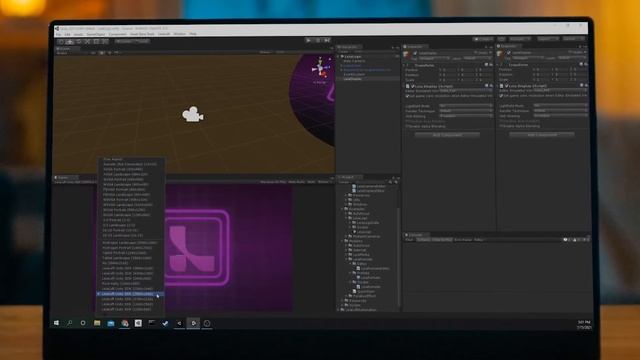Open the Windows Start menu
This screenshot has width=640, height=360.
click(56, 323)
